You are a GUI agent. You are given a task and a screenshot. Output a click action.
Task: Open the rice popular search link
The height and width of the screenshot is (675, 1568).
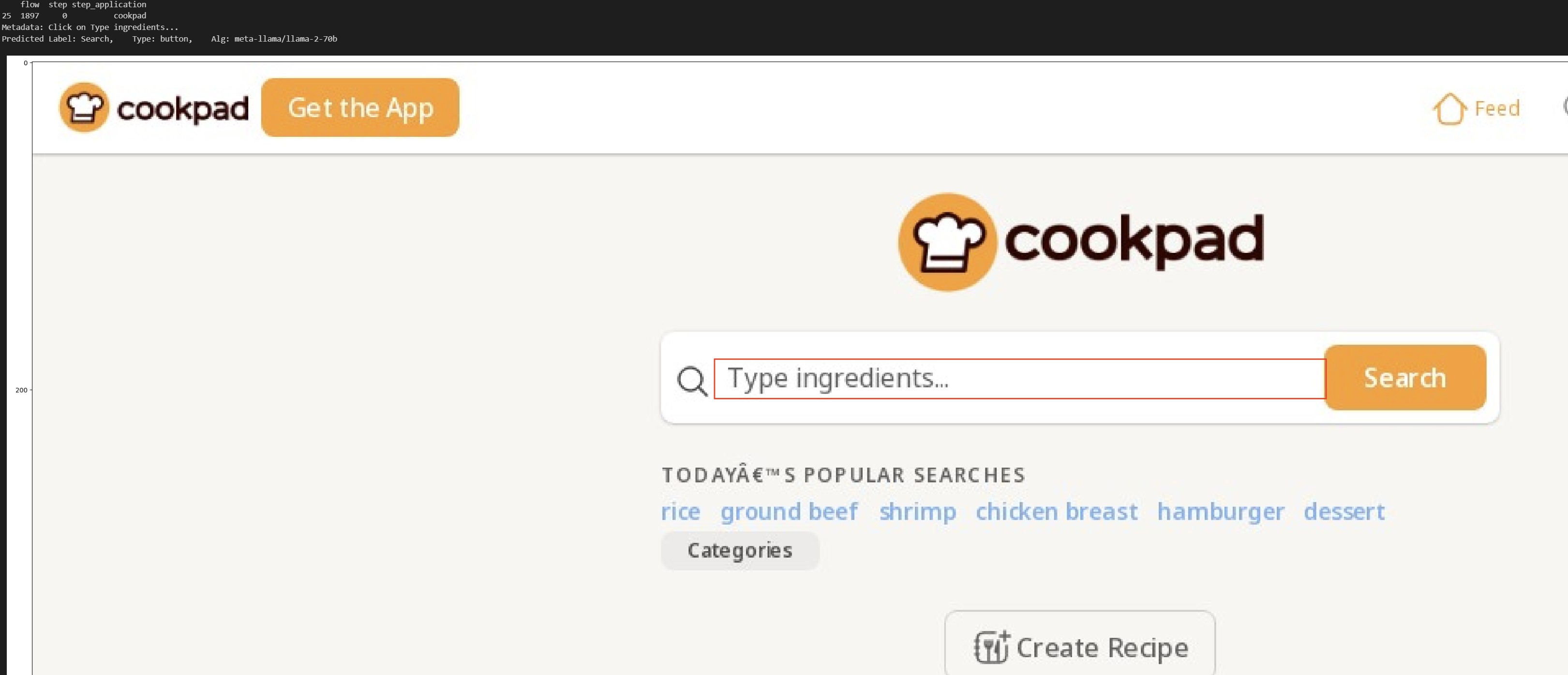coord(681,512)
